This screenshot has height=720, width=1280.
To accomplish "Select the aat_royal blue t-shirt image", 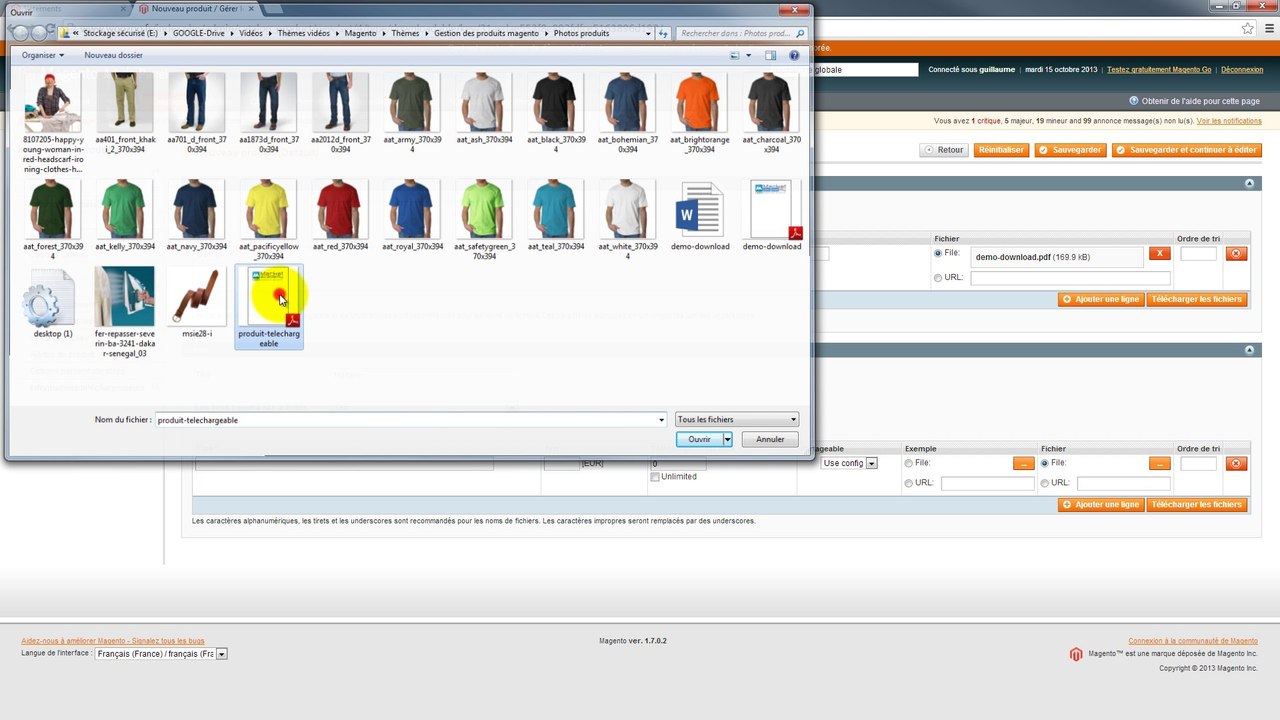I will [x=412, y=215].
